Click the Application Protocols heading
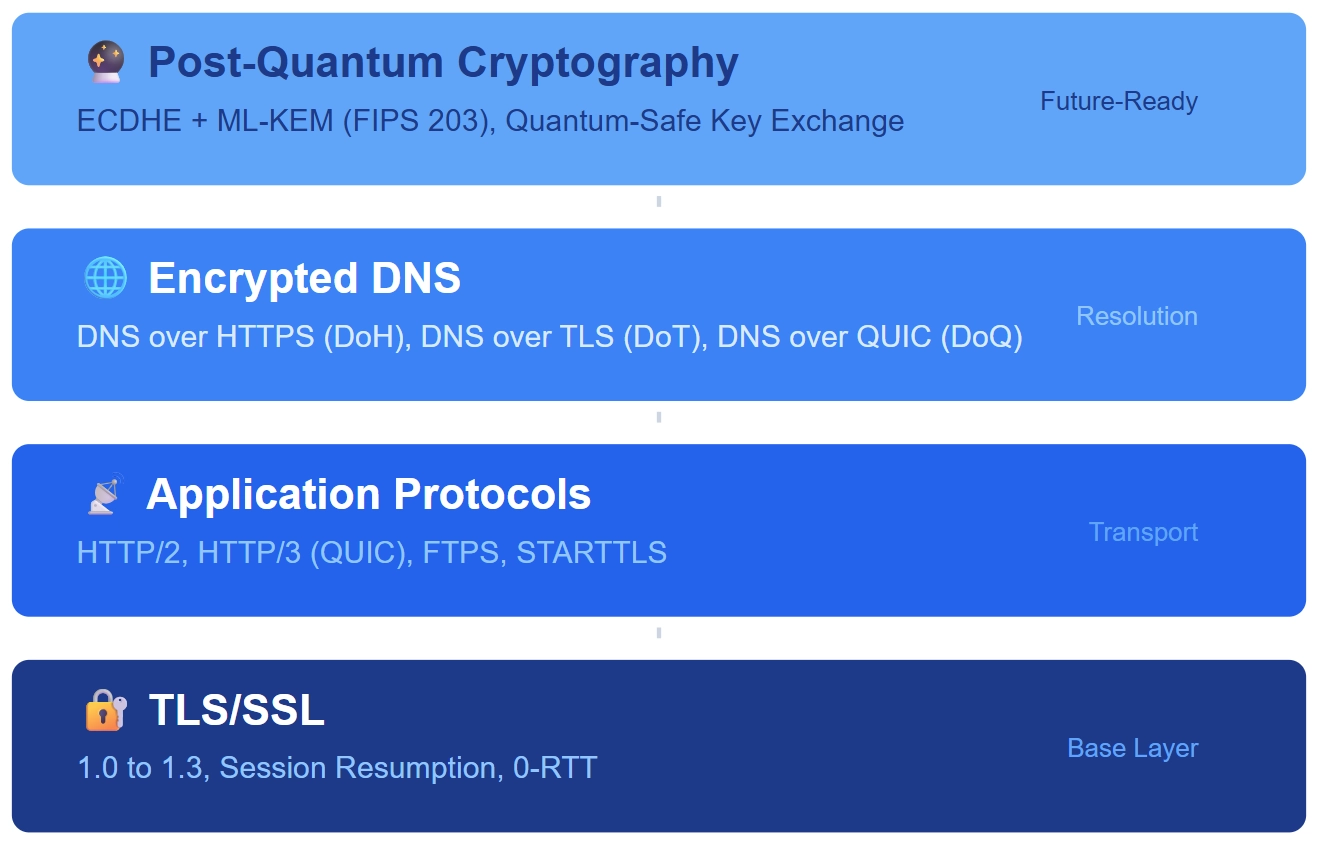This screenshot has width=1318, height=846. [x=368, y=494]
